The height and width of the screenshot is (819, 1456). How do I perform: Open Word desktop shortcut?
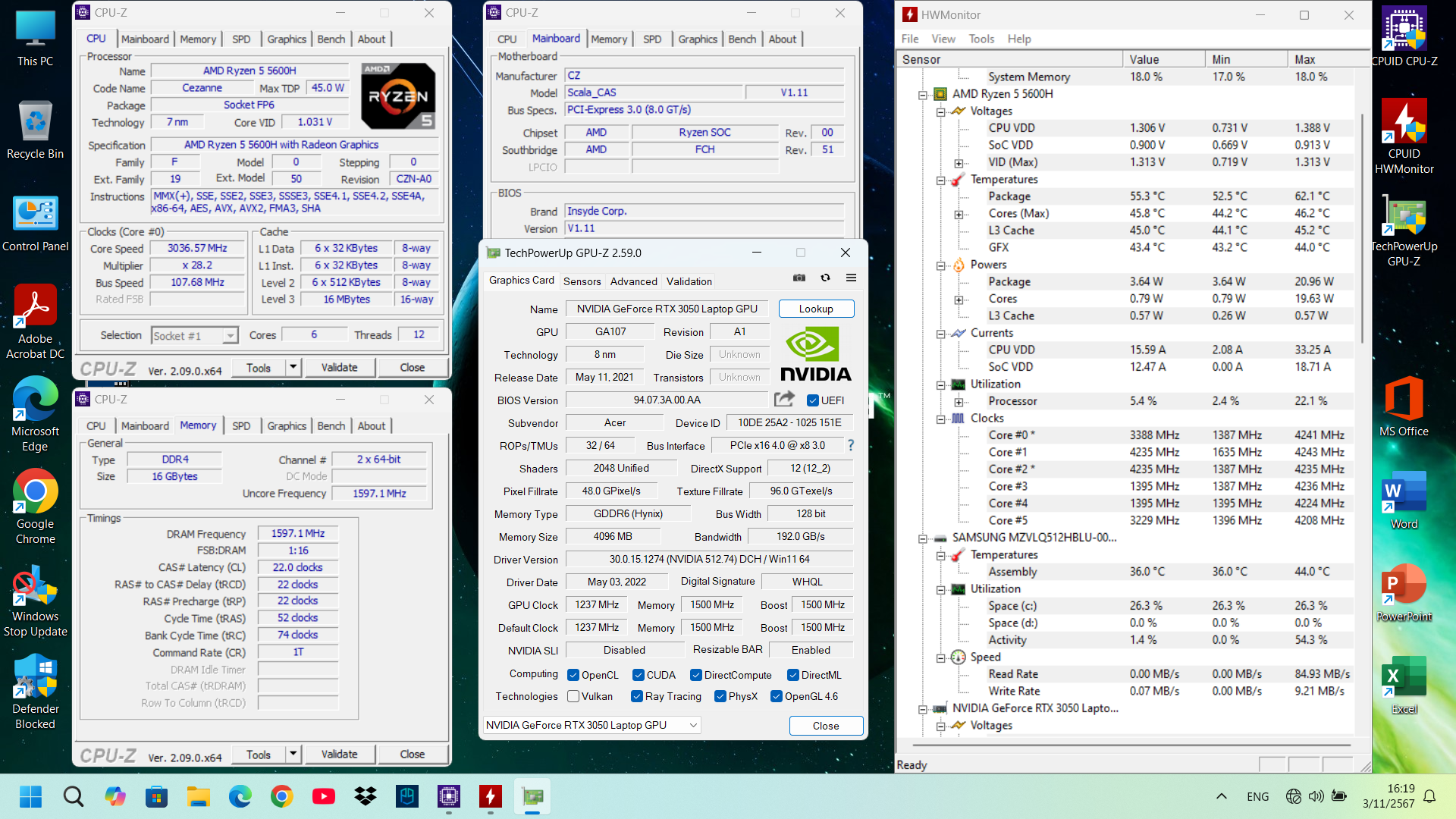pos(1404,500)
